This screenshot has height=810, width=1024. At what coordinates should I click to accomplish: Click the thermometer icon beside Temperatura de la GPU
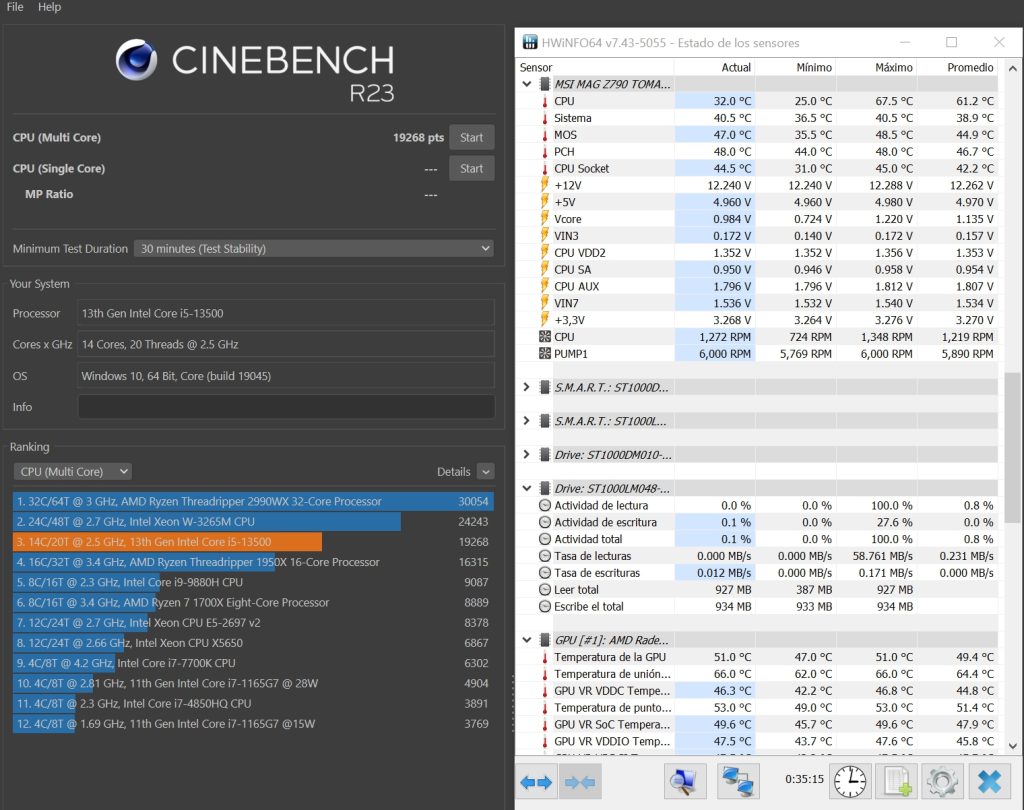click(x=545, y=657)
